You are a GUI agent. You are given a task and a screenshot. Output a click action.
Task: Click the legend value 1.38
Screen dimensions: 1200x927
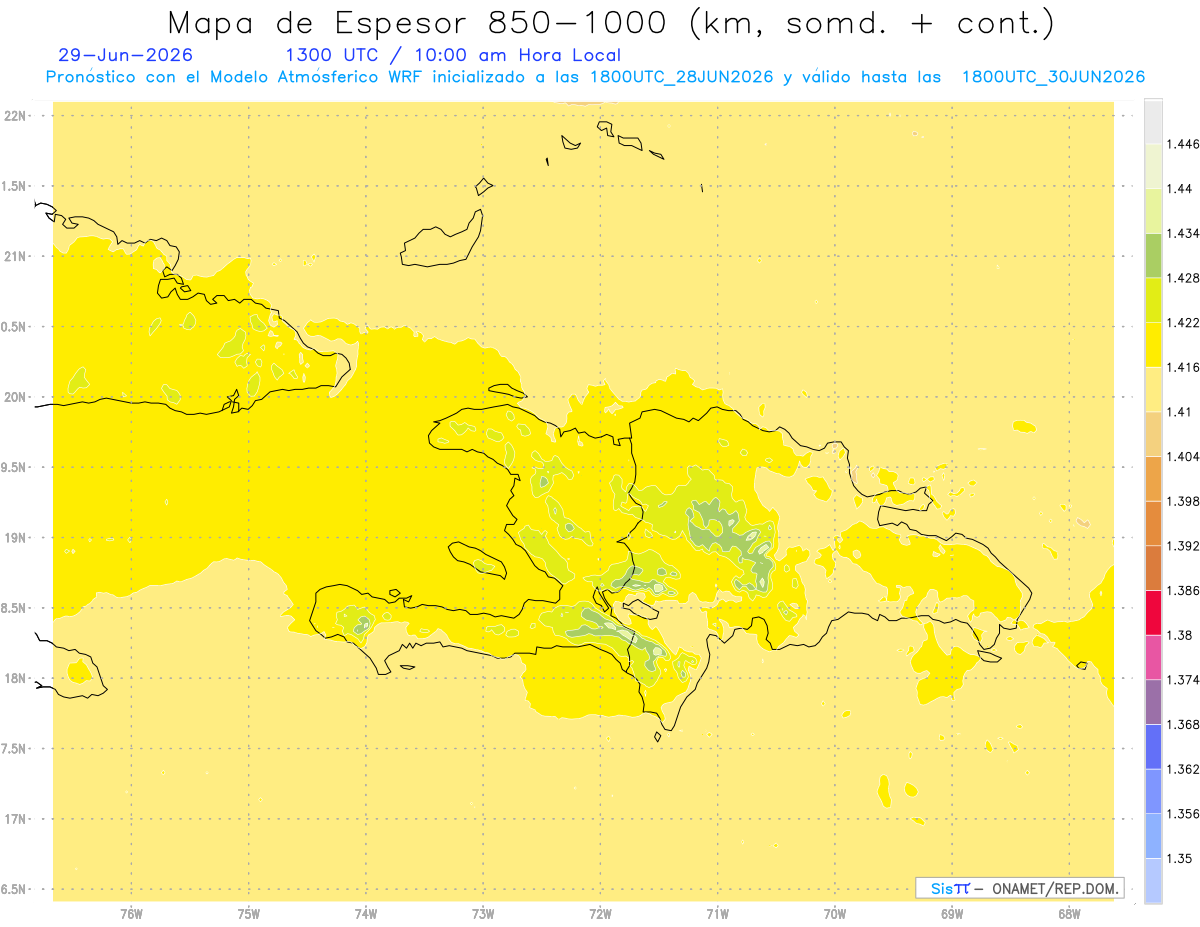click(x=1179, y=635)
